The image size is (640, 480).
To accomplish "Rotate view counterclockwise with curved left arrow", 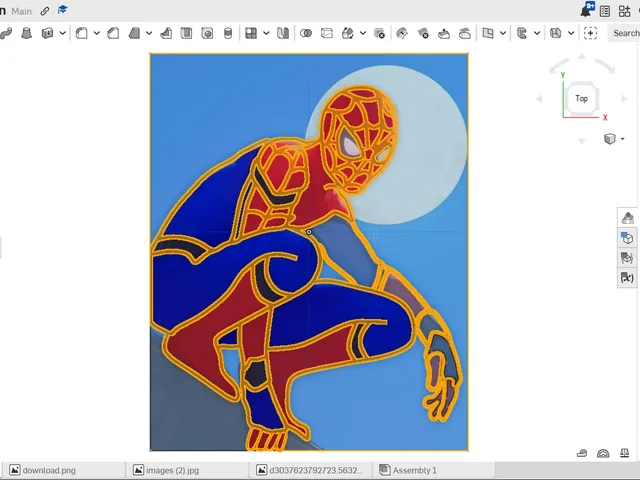I will pyautogui.click(x=558, y=66).
